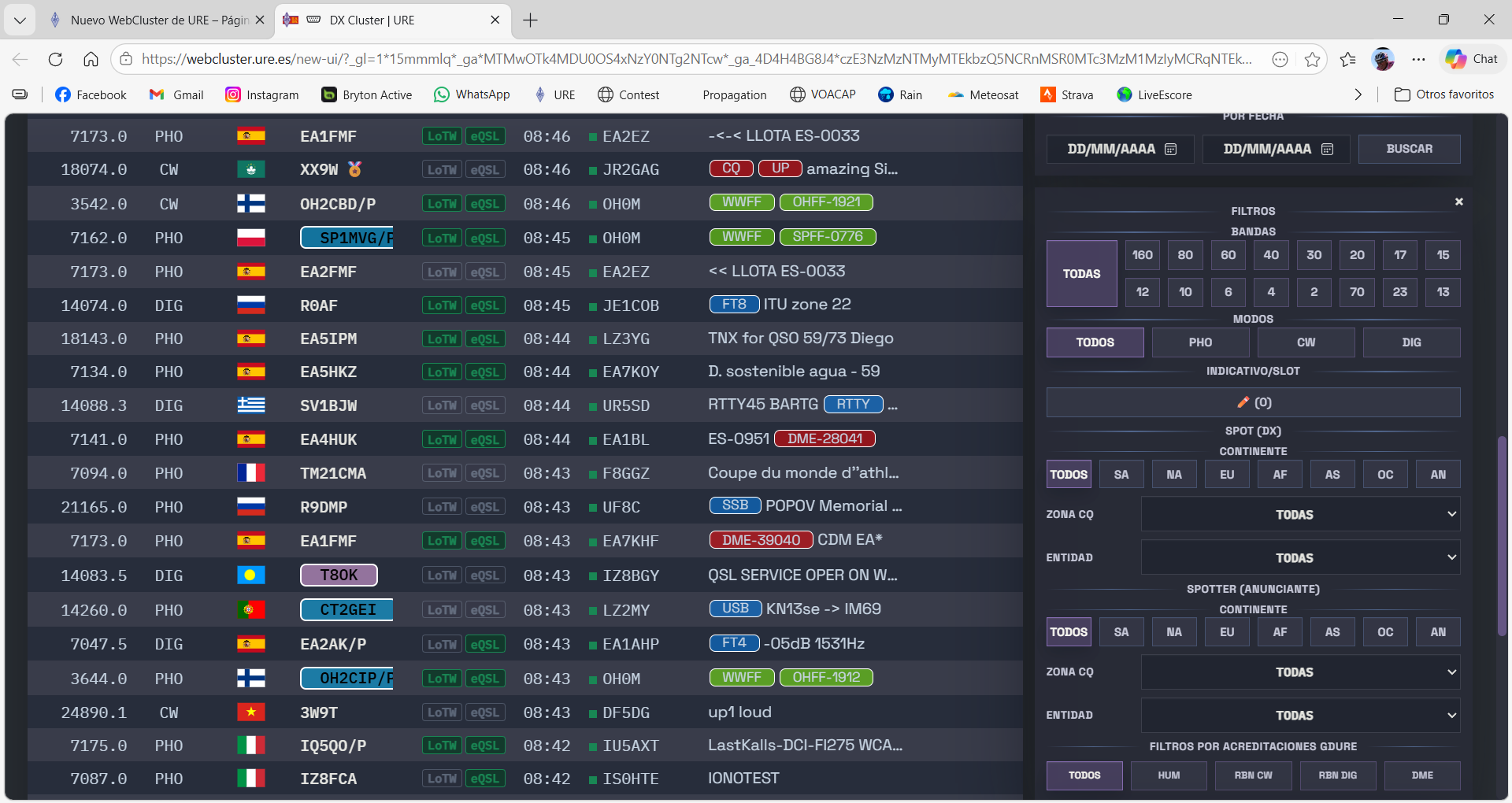Open the VOACAP bookmark
The image size is (1512, 803).
click(823, 94)
